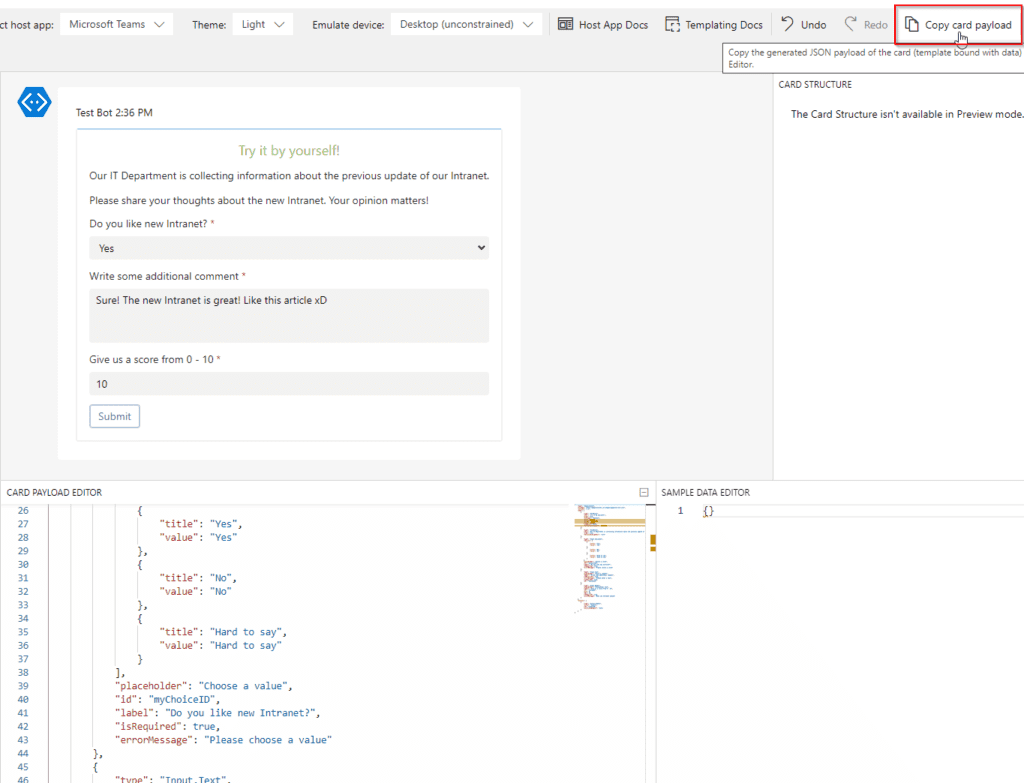This screenshot has width=1024, height=783.
Task: Click the blue Test Bot avatar icon
Action: 35,102
